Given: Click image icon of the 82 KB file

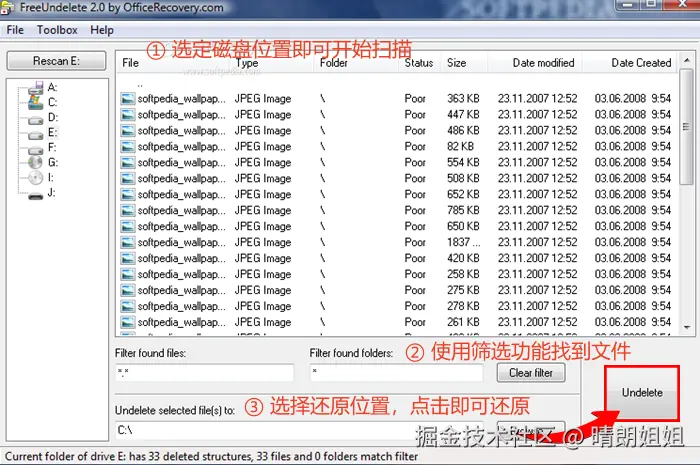Looking at the screenshot, I should pyautogui.click(x=128, y=147).
